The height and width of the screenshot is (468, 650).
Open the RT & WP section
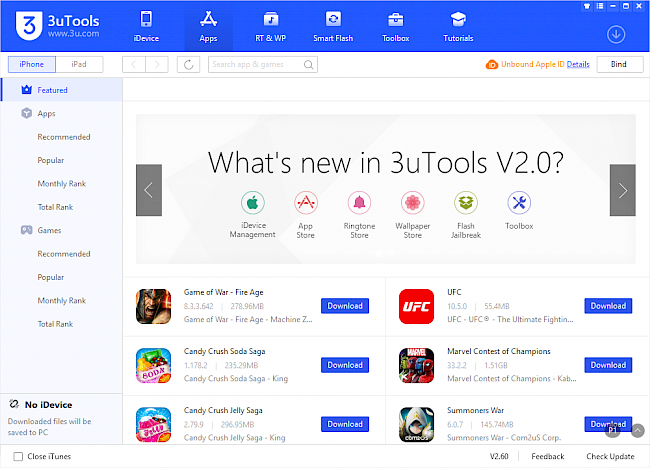[x=270, y=27]
